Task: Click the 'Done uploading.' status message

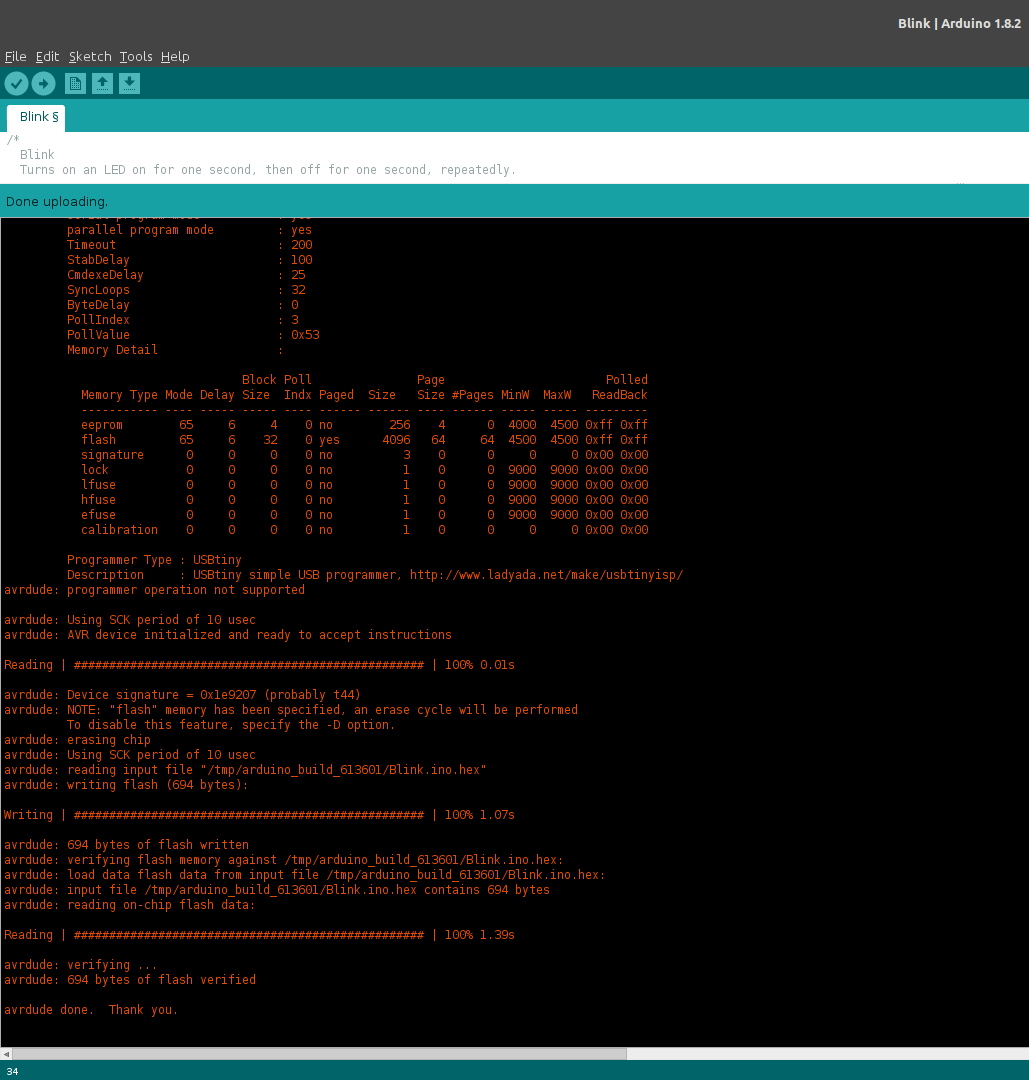Action: [57, 202]
